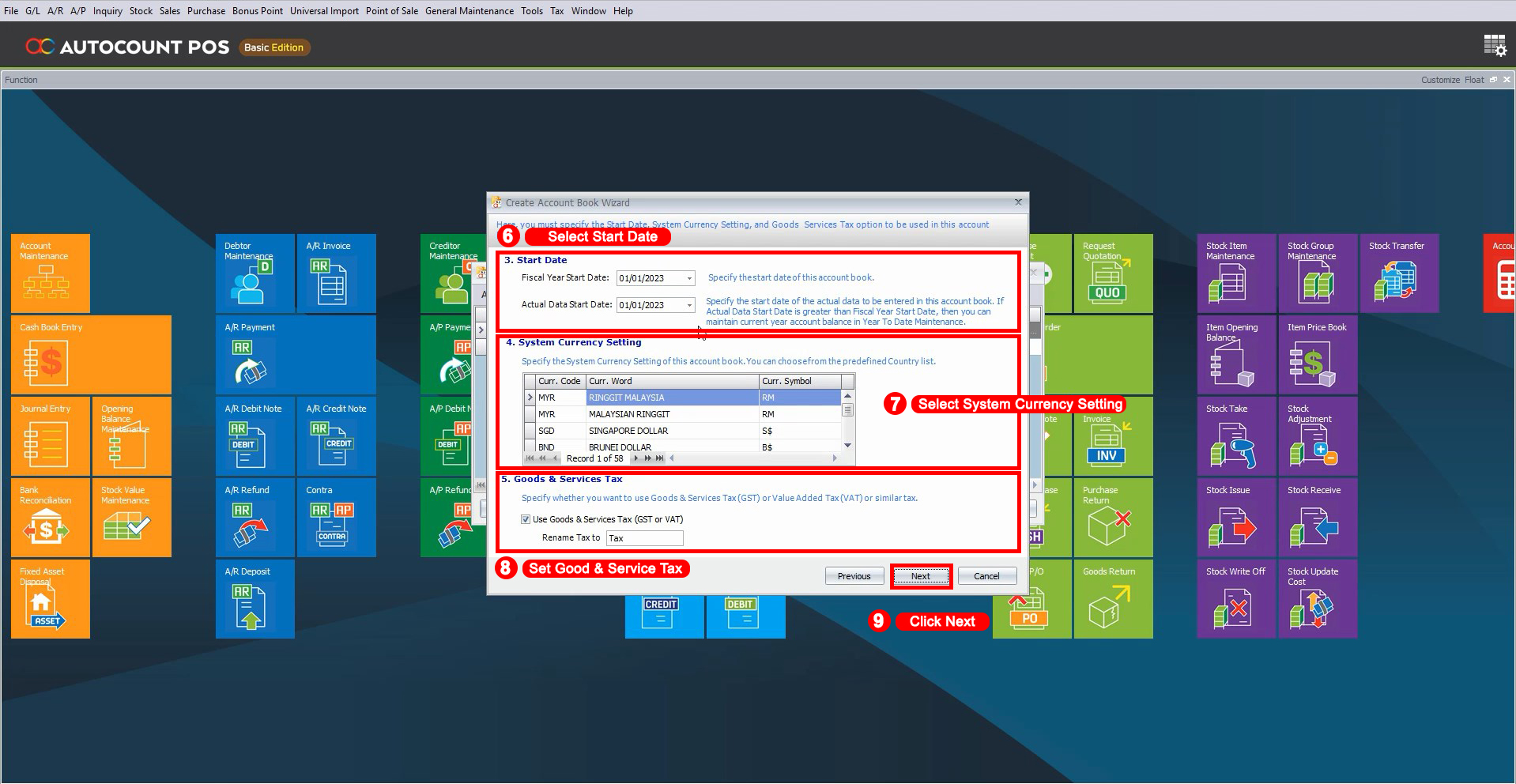Open Purchase Return tile
1516x784 pixels.
[x=1114, y=517]
